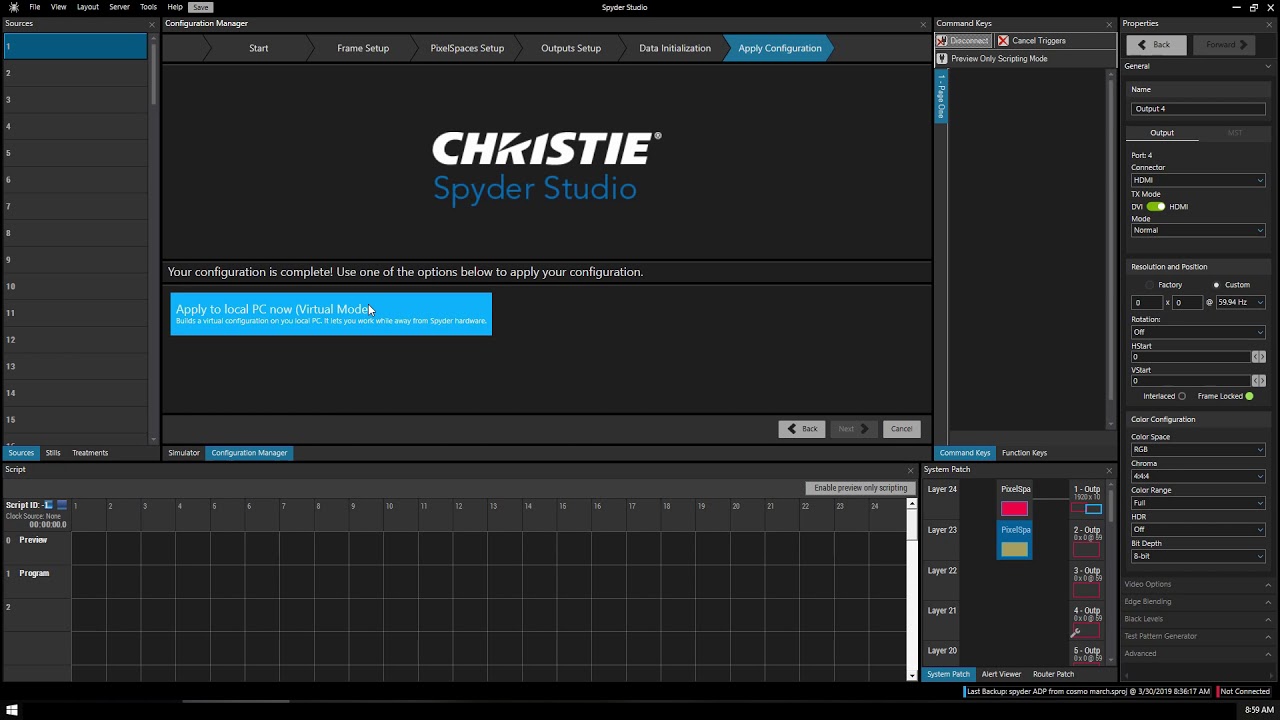Screen dimensions: 1280x720
Task: Expand the Test Pattern Generator section
Action: click(1198, 636)
